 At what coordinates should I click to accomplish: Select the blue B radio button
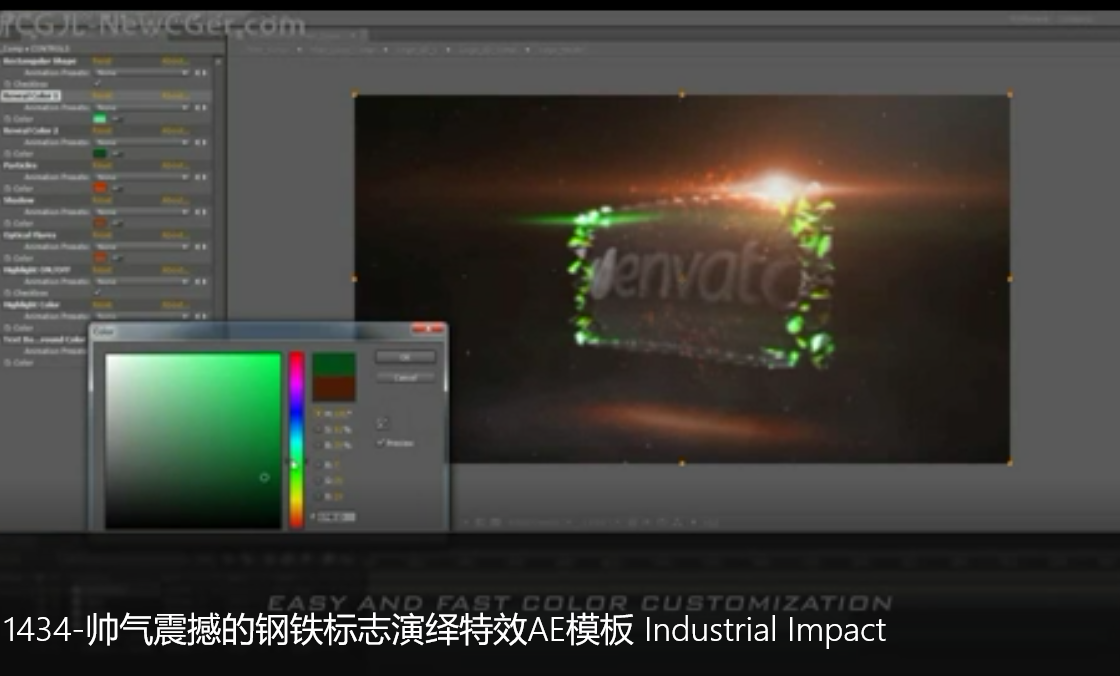[319, 497]
